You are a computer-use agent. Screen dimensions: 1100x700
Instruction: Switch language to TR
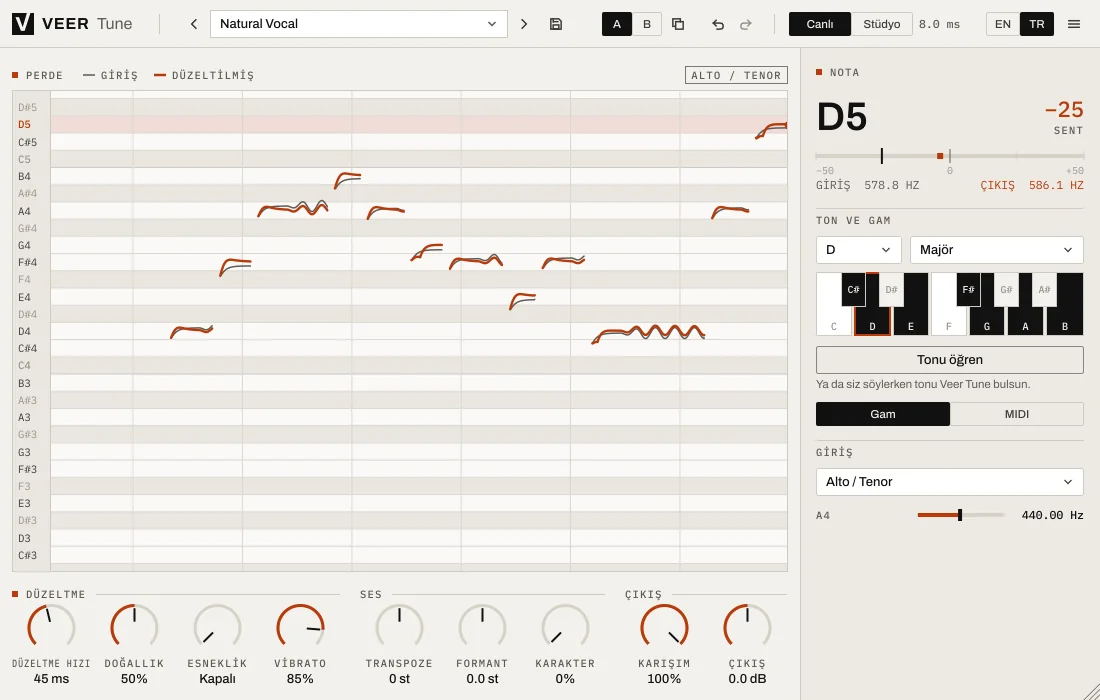pos(1037,24)
